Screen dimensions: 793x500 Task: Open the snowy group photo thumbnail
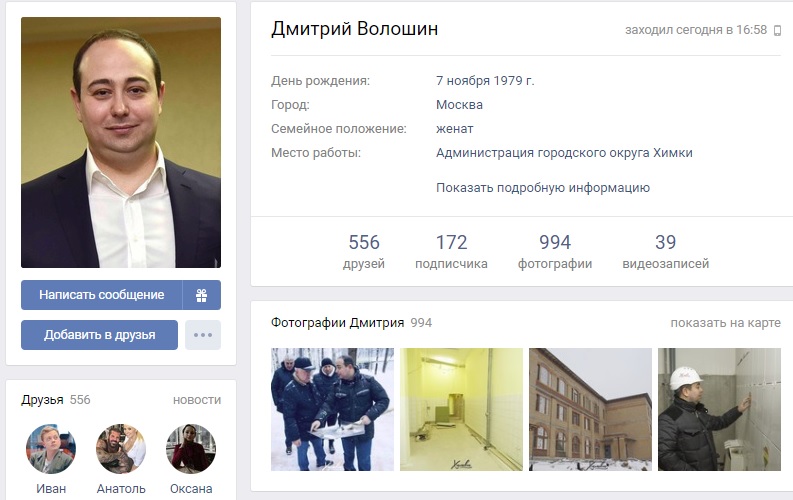[332, 410]
